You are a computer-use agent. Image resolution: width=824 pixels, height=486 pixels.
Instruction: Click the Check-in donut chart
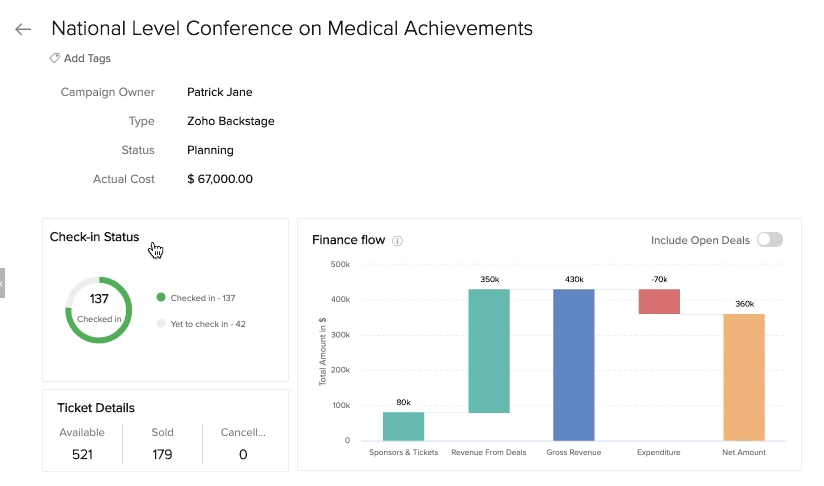pyautogui.click(x=99, y=310)
